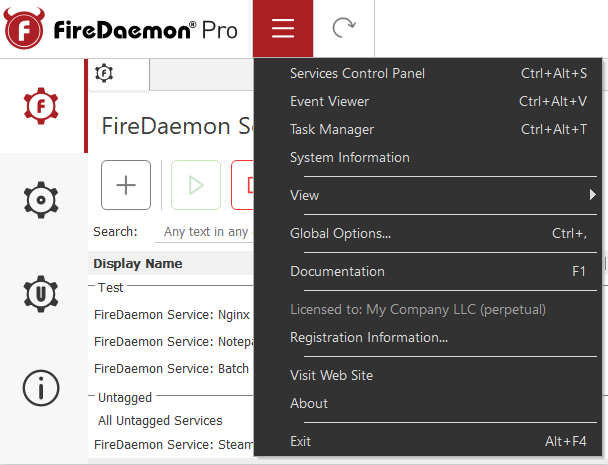Open the info circle sidebar icon
This screenshot has height=465, width=608.
pyautogui.click(x=41, y=388)
